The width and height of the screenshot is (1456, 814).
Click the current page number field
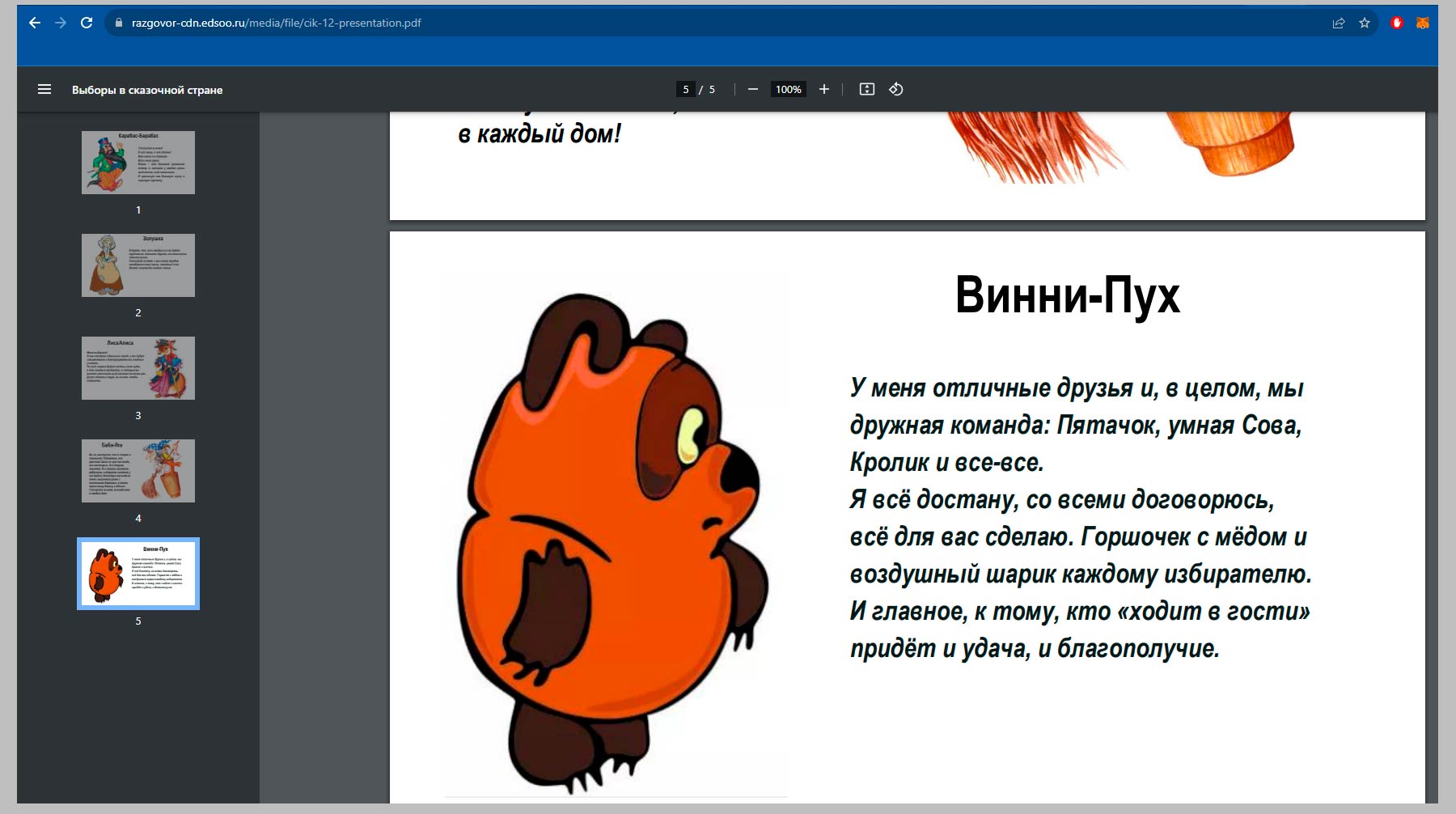pos(685,89)
